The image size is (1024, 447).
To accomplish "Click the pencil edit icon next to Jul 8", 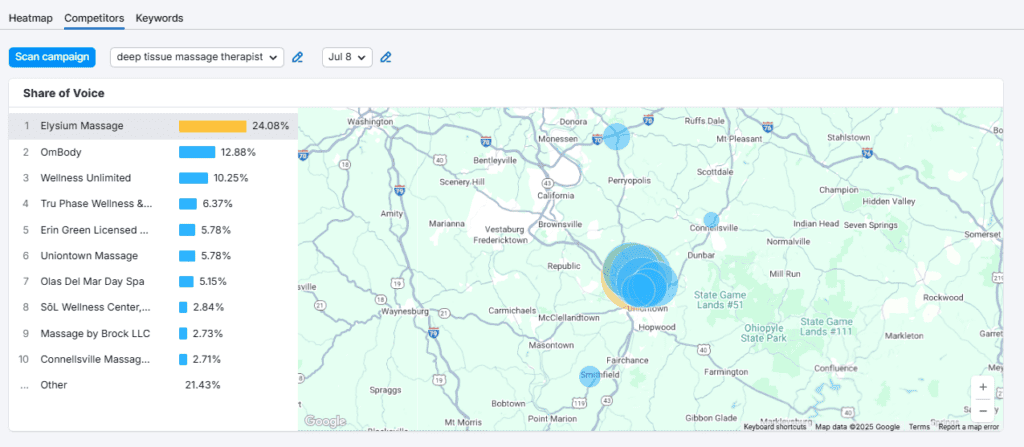I will point(385,58).
